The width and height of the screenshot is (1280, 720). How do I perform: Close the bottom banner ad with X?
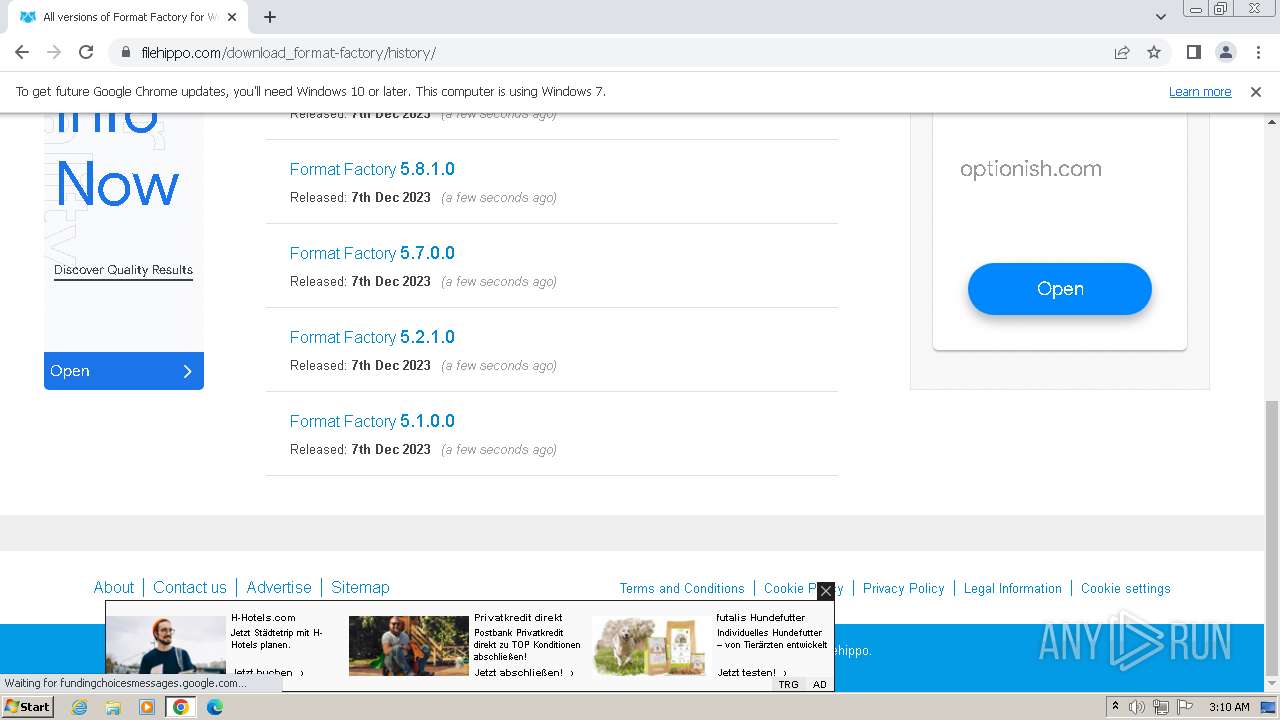tap(826, 591)
